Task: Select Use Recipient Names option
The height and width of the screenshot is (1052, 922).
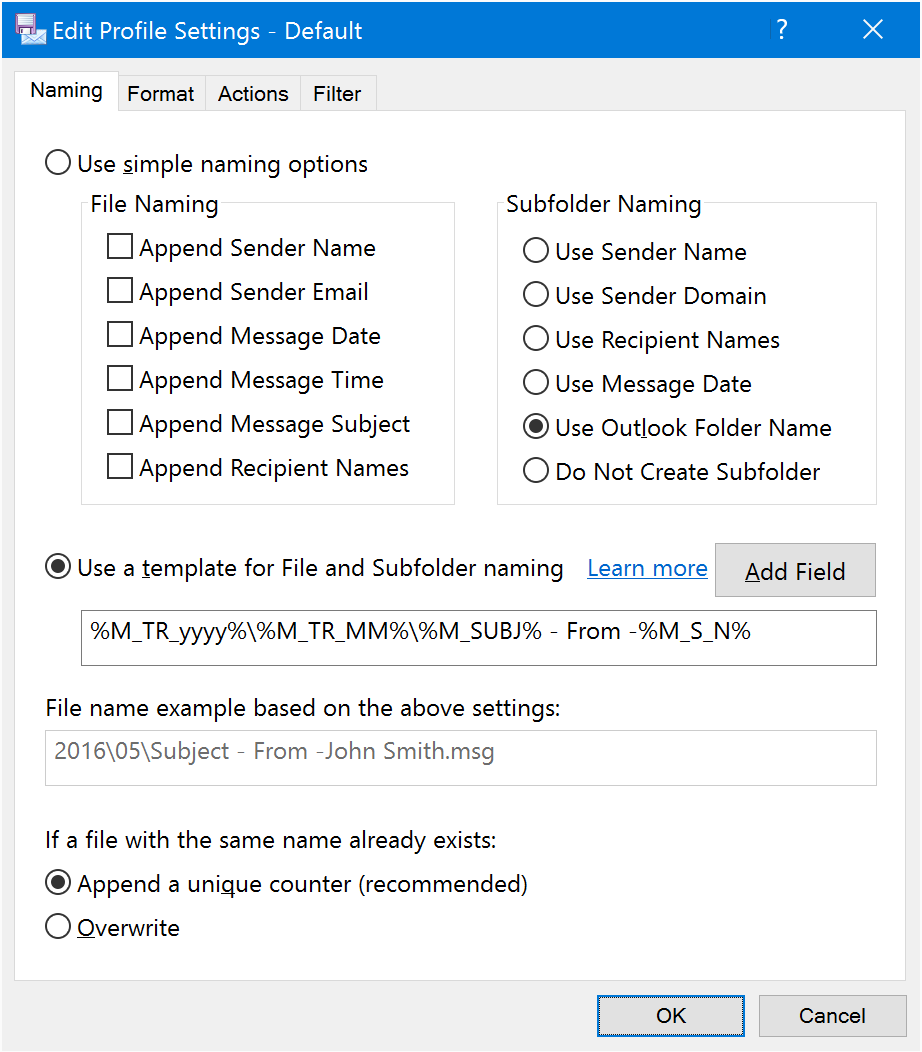Action: coord(651,339)
